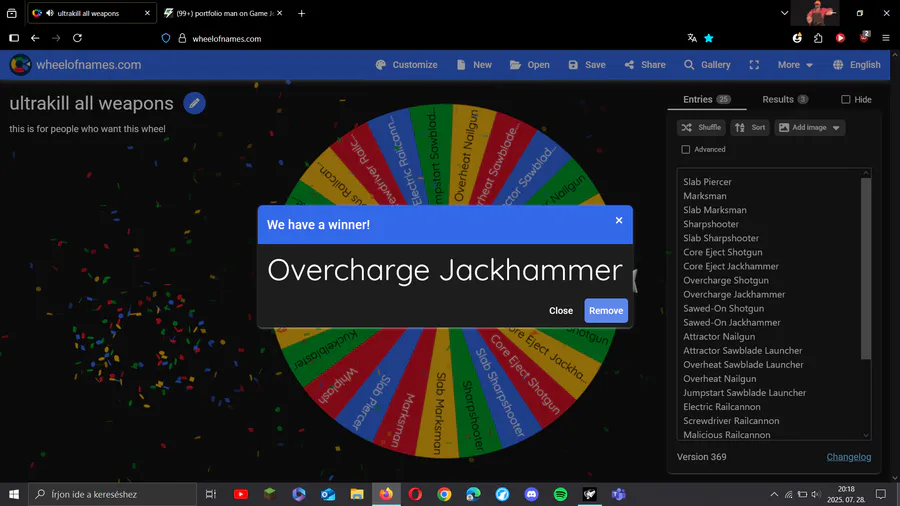The height and width of the screenshot is (506, 900).
Task: Open the browser extensions icon
Action: 818,38
